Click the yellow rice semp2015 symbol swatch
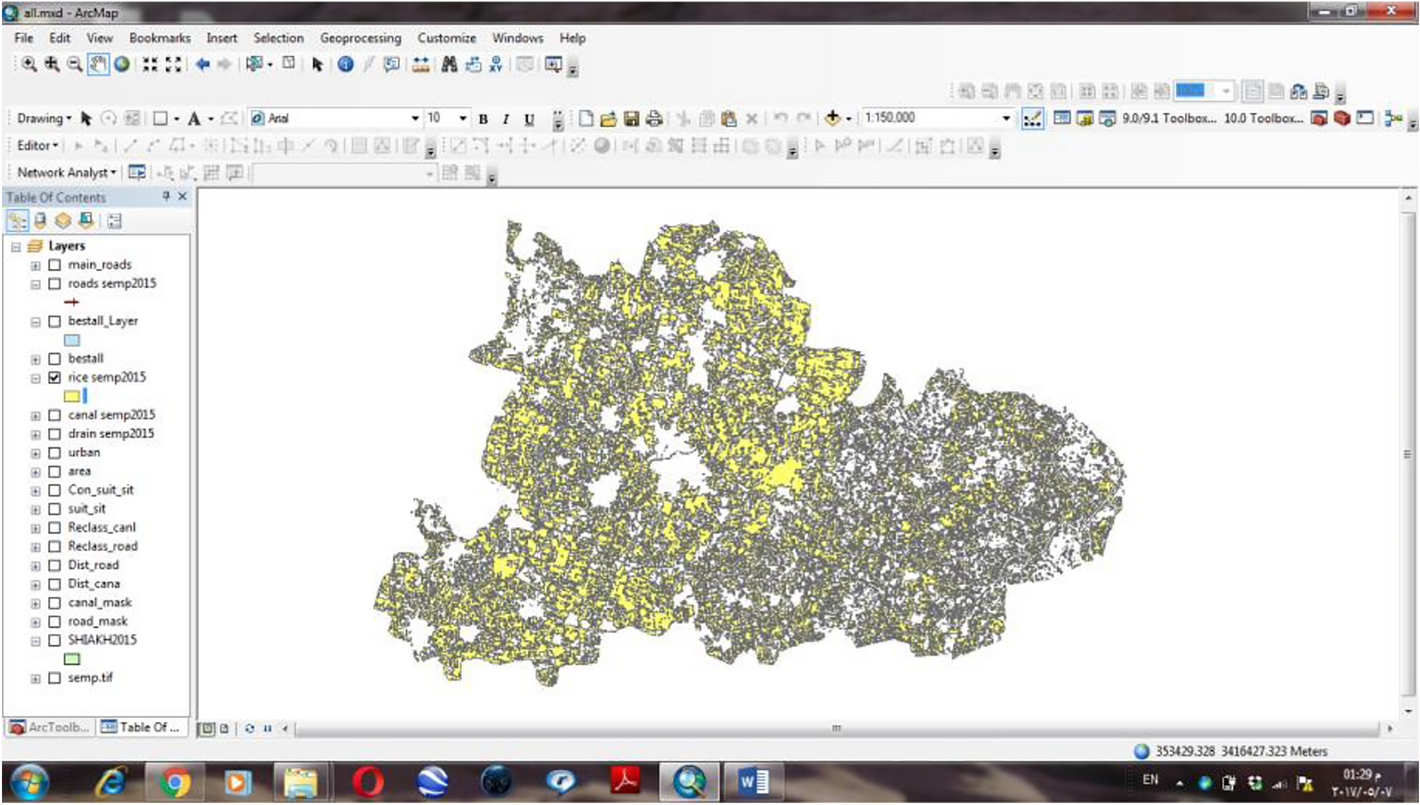The width and height of the screenshot is (1420, 805). tap(71, 397)
